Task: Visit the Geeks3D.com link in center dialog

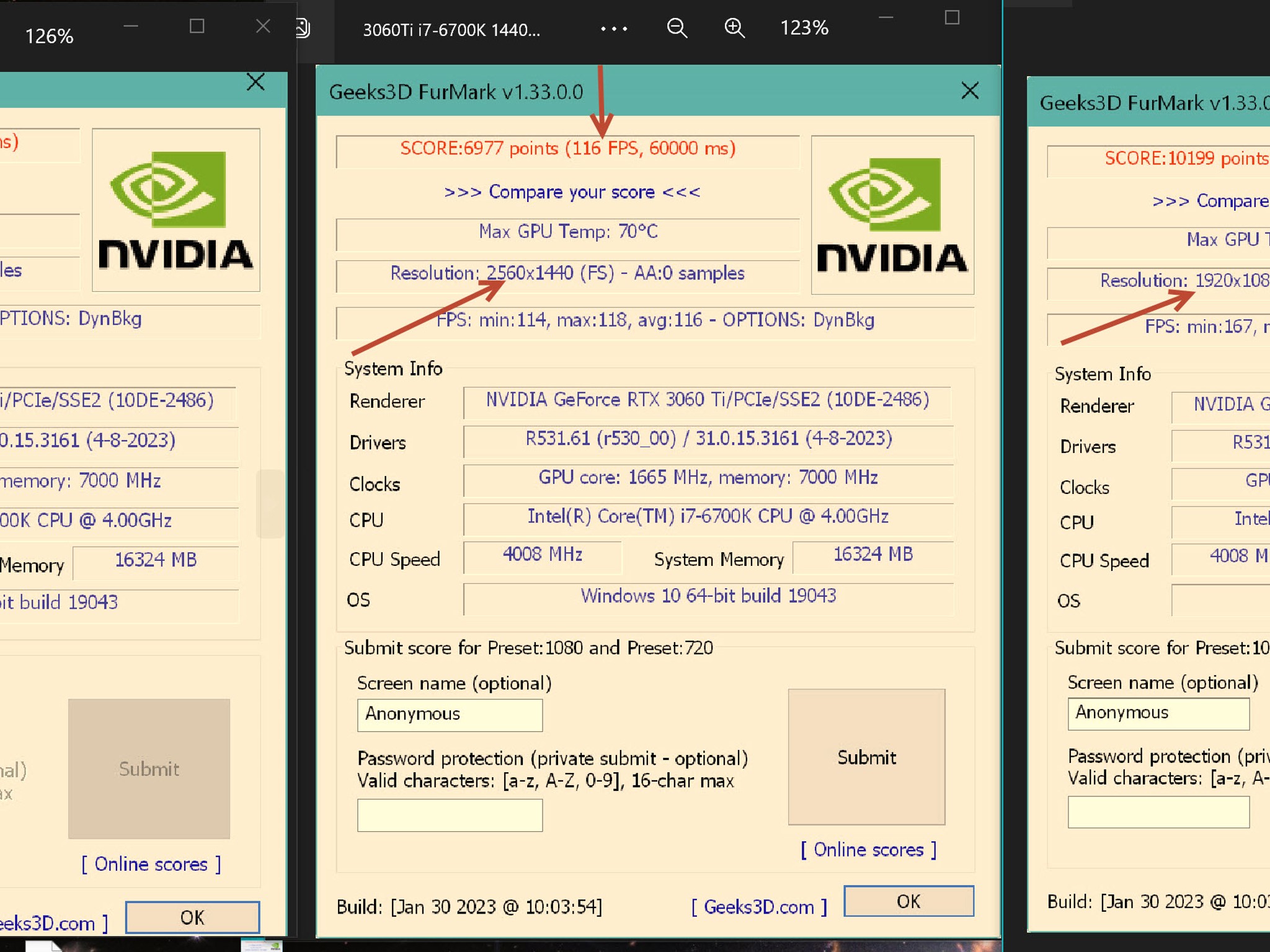Action: 759,907
